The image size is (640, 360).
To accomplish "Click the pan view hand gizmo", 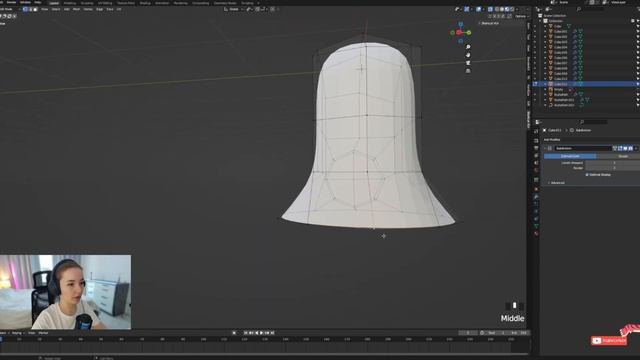I will (x=468, y=55).
